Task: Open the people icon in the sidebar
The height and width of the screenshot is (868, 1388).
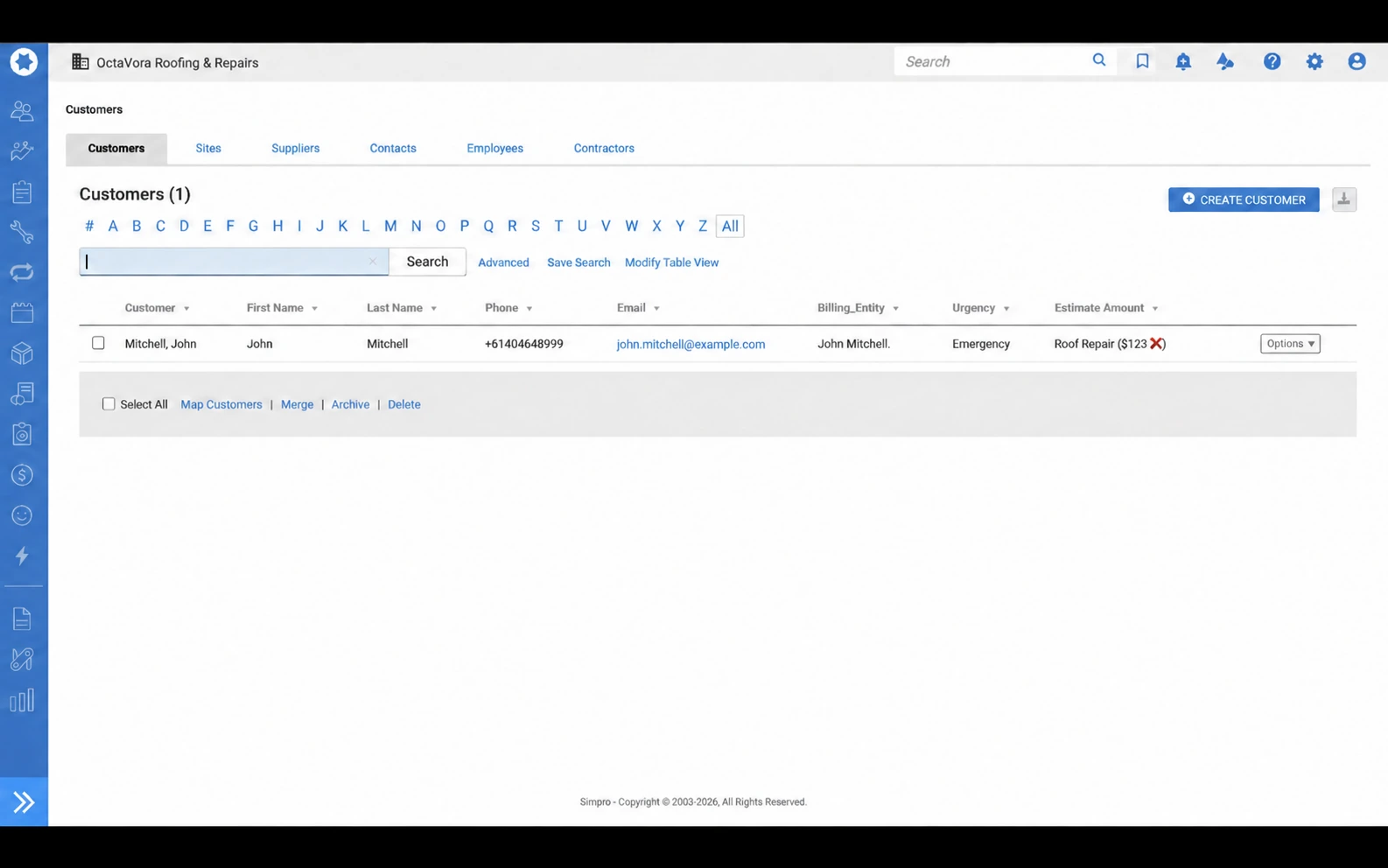Action: tap(22, 110)
